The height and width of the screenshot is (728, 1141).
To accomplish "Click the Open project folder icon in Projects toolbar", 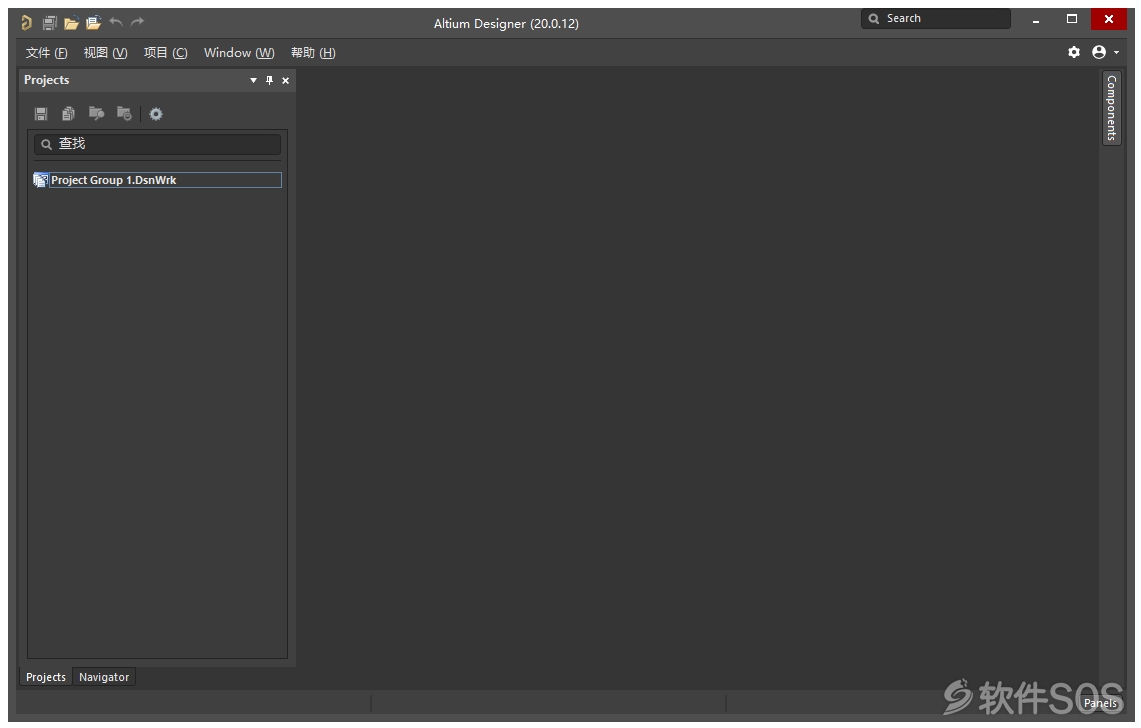I will pyautogui.click(x=96, y=113).
